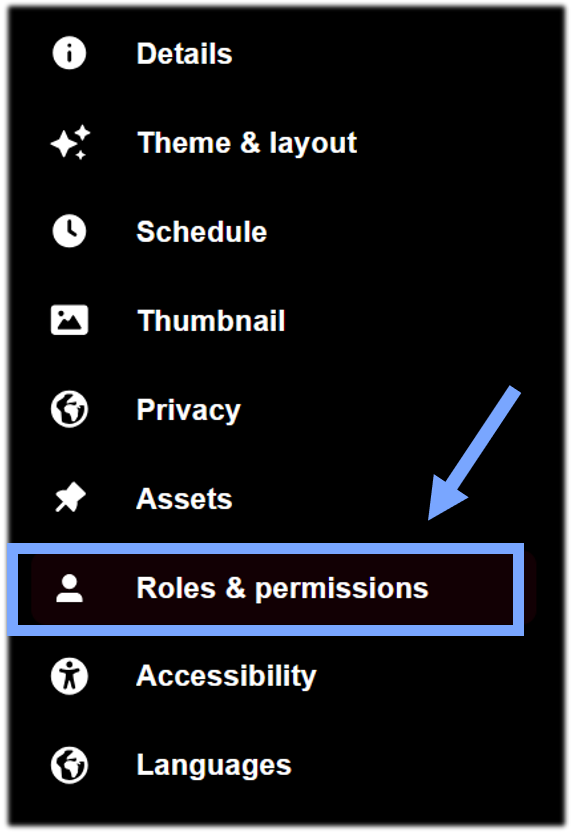
Task: Open the Languages menu item
Action: (x=214, y=765)
